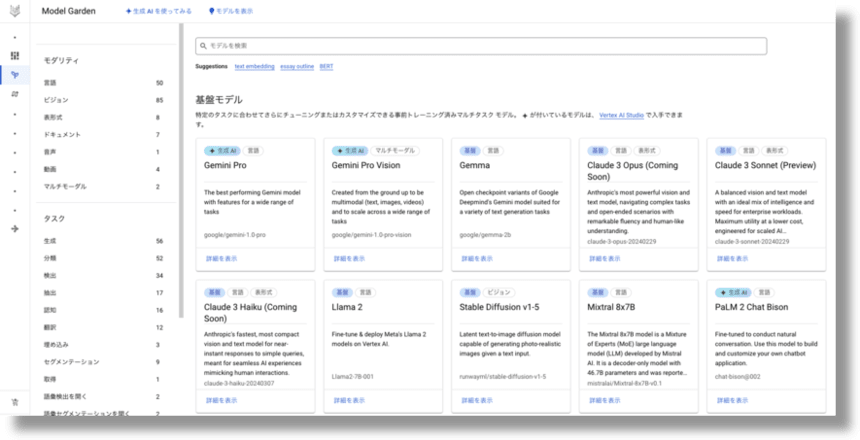Open the Marketplace cart icon at sidebar bottom

(x=15, y=402)
